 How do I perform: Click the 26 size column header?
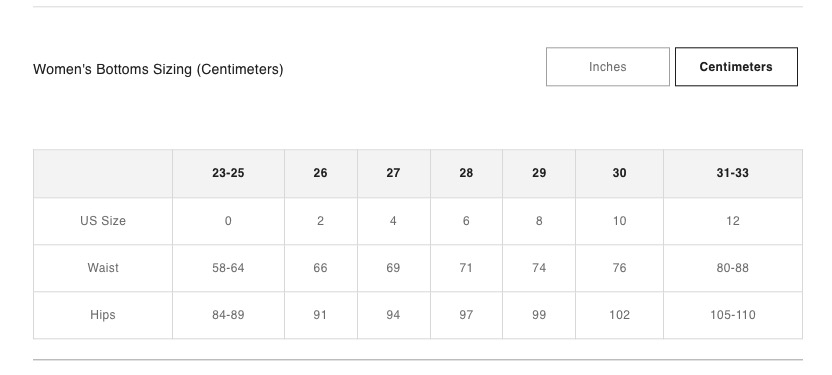pyautogui.click(x=320, y=173)
